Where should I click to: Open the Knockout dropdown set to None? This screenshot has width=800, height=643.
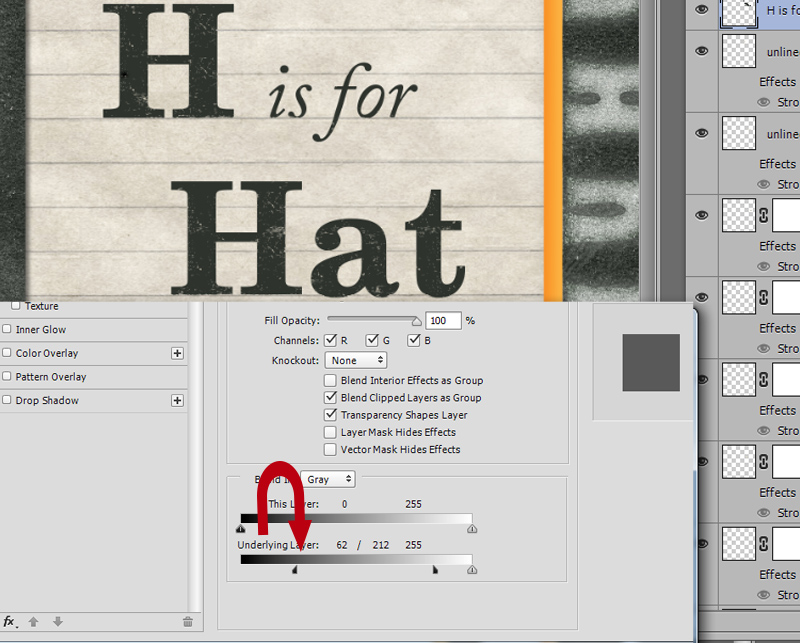(x=356, y=360)
